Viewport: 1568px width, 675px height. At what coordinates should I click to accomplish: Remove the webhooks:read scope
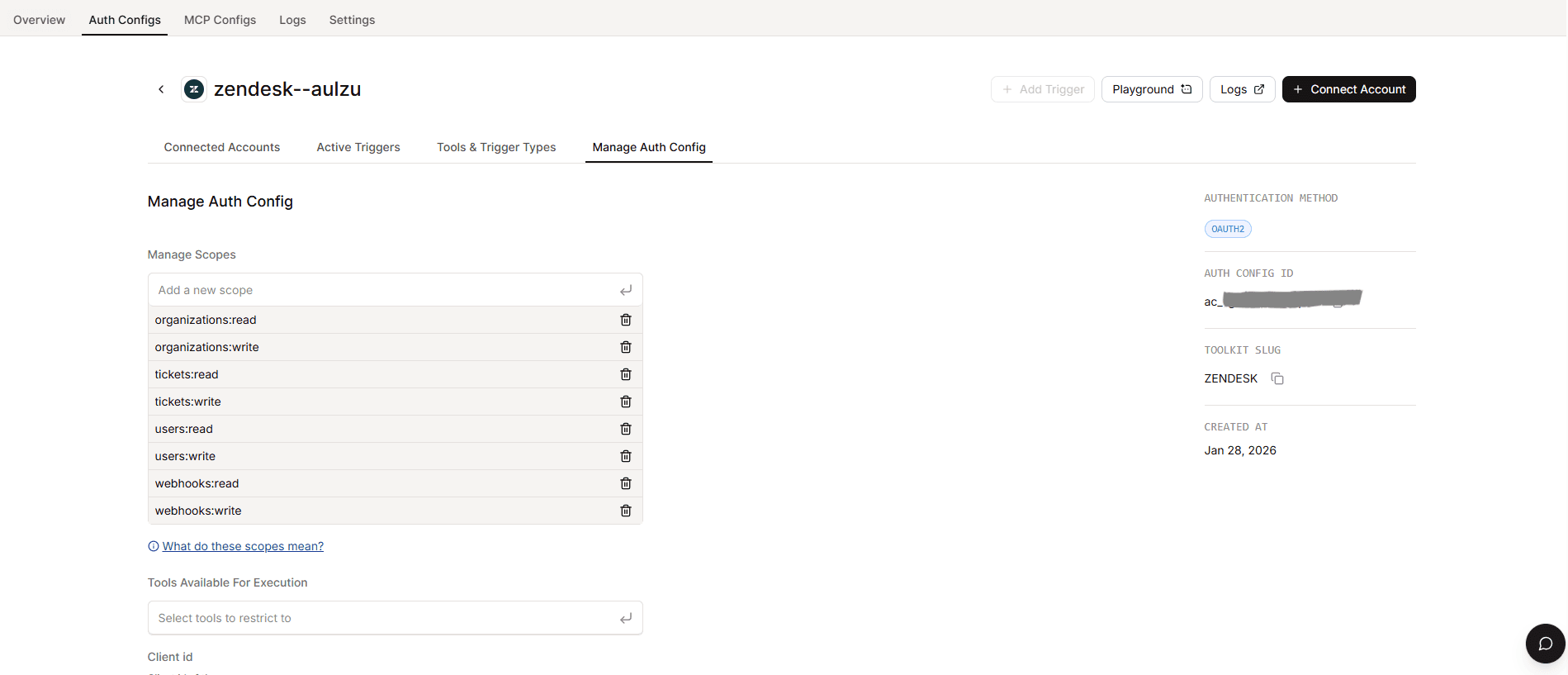click(626, 483)
